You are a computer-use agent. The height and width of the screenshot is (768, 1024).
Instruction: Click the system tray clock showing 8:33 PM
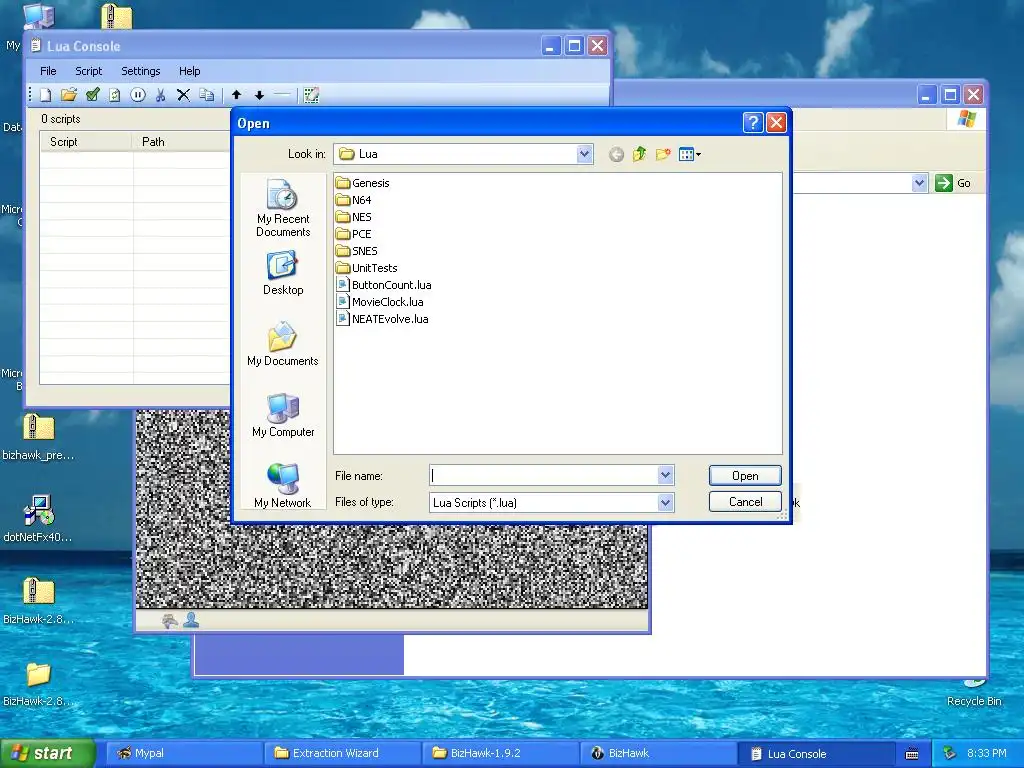(986, 753)
